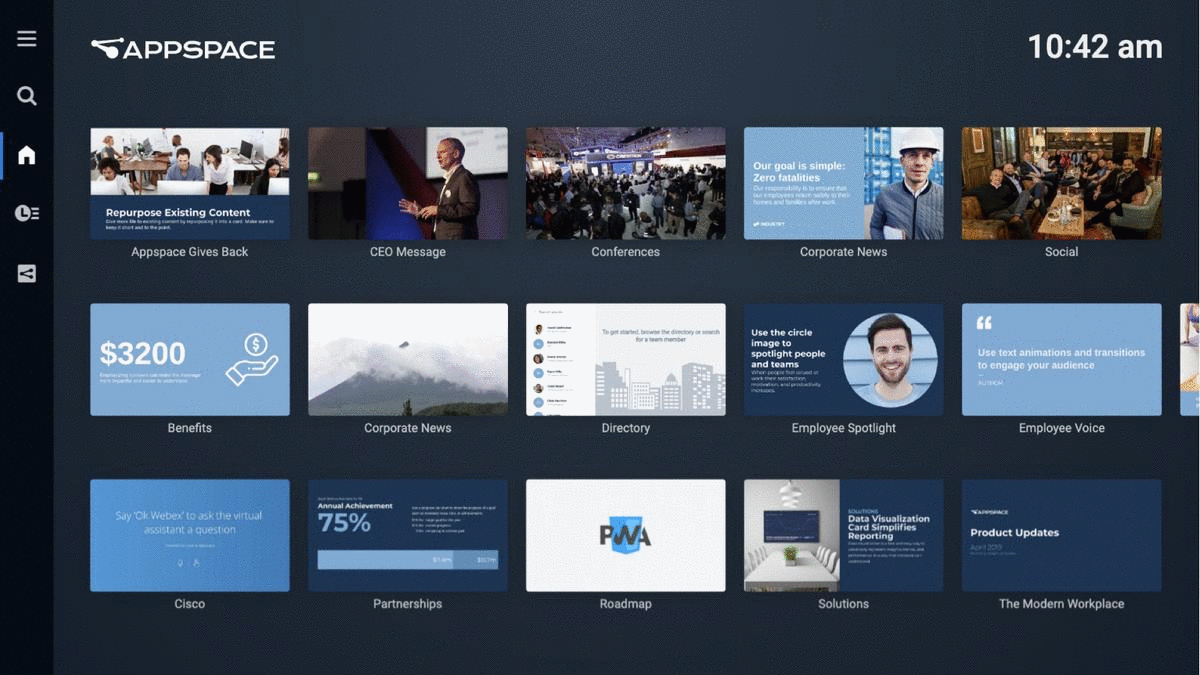The image size is (1200, 675).
Task: Click the 'Employee Spotlight' caption
Action: pyautogui.click(x=844, y=428)
